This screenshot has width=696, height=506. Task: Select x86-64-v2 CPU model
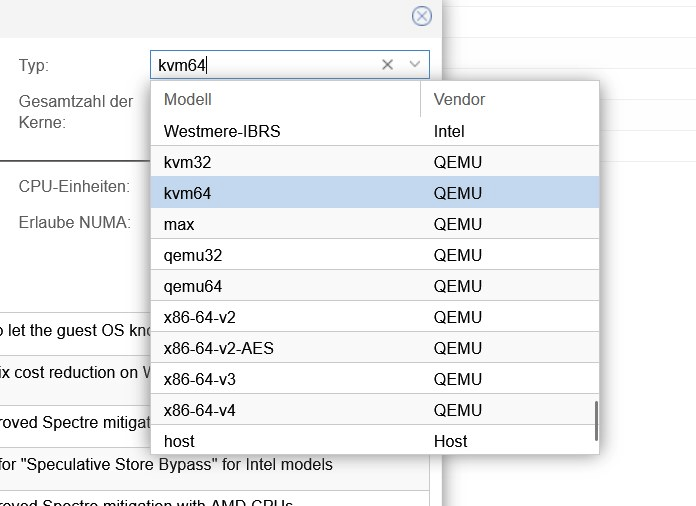[200, 317]
